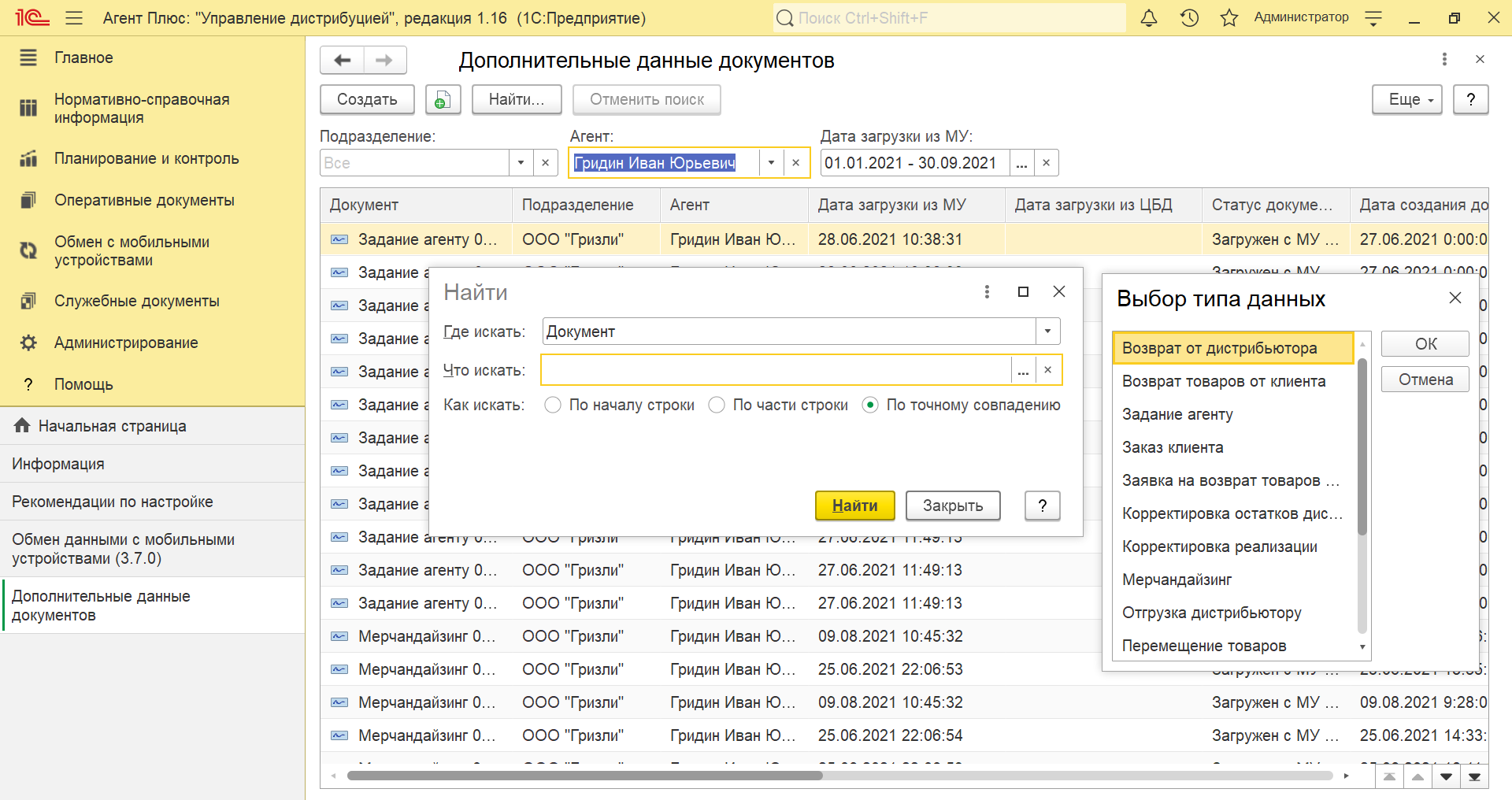Image resolution: width=1512 pixels, height=800 pixels.
Task: Open notifications bell icon
Action: pyautogui.click(x=1149, y=17)
